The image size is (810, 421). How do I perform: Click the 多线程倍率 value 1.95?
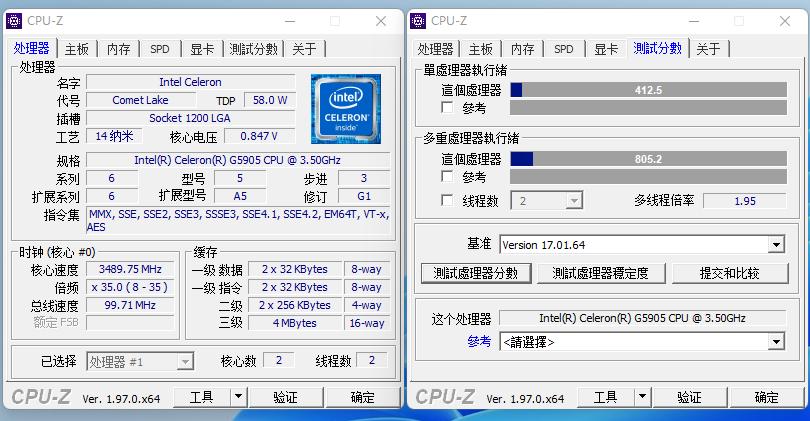[x=745, y=201]
